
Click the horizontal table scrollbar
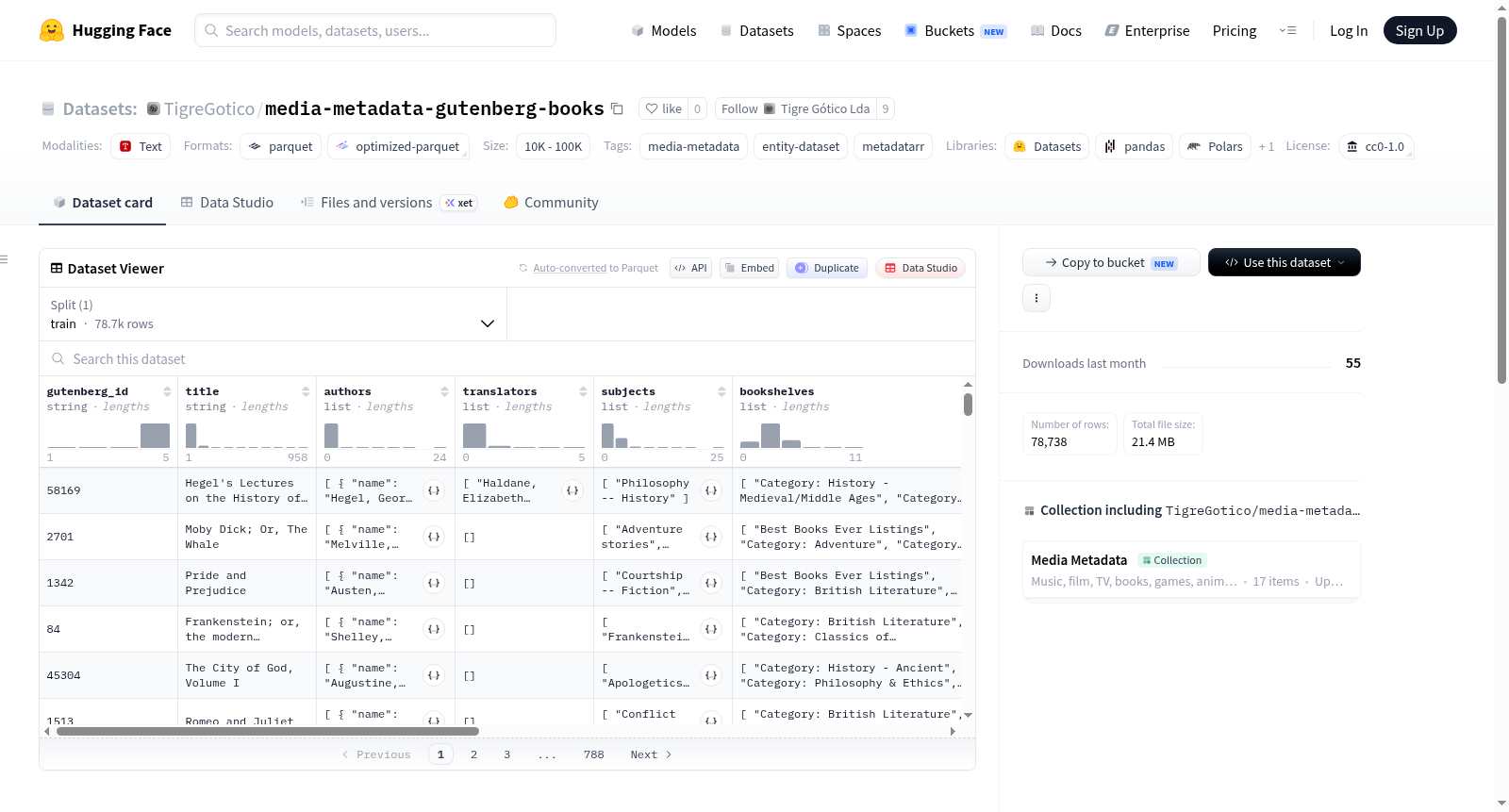coord(268,731)
